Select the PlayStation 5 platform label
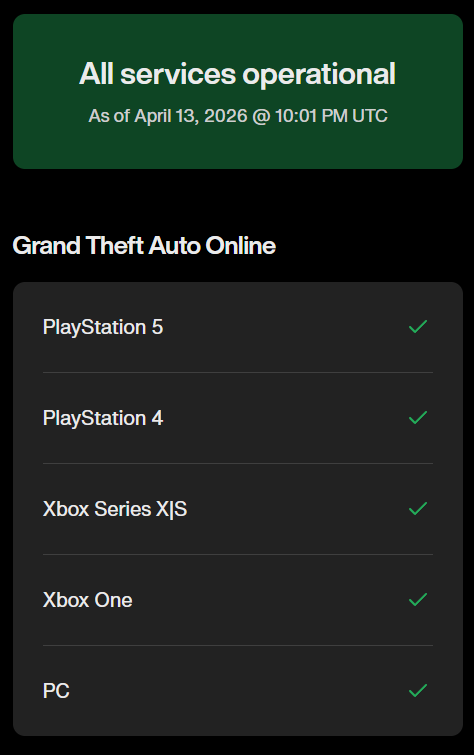The width and height of the screenshot is (474, 755). (103, 327)
